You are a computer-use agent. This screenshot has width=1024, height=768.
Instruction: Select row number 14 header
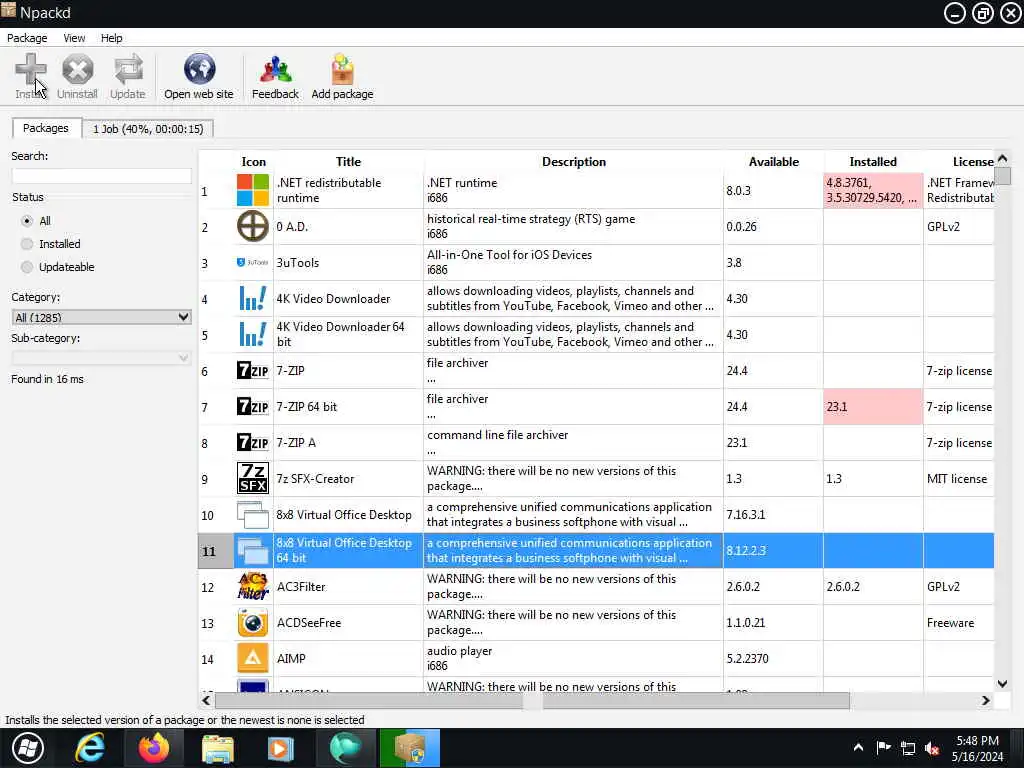point(216,659)
